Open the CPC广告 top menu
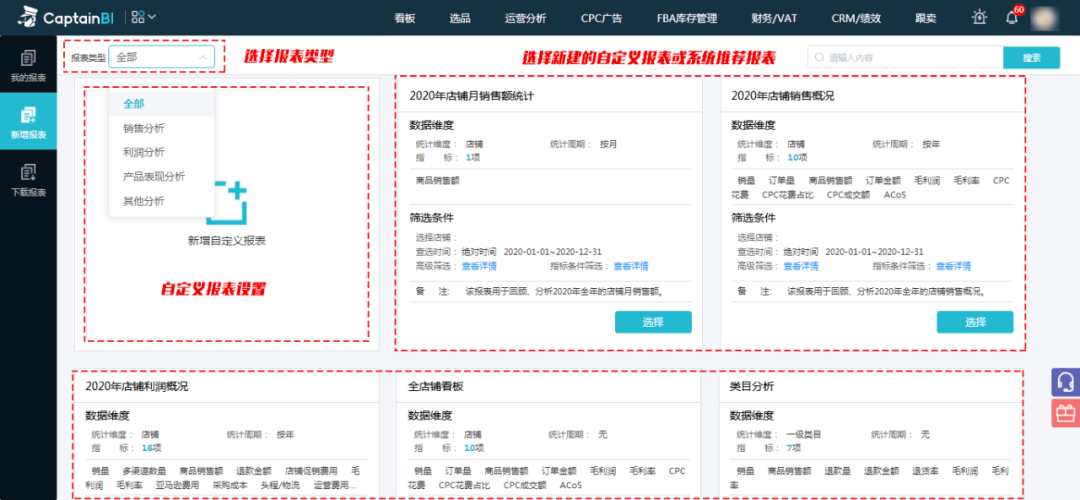1080x500 pixels. pos(601,19)
